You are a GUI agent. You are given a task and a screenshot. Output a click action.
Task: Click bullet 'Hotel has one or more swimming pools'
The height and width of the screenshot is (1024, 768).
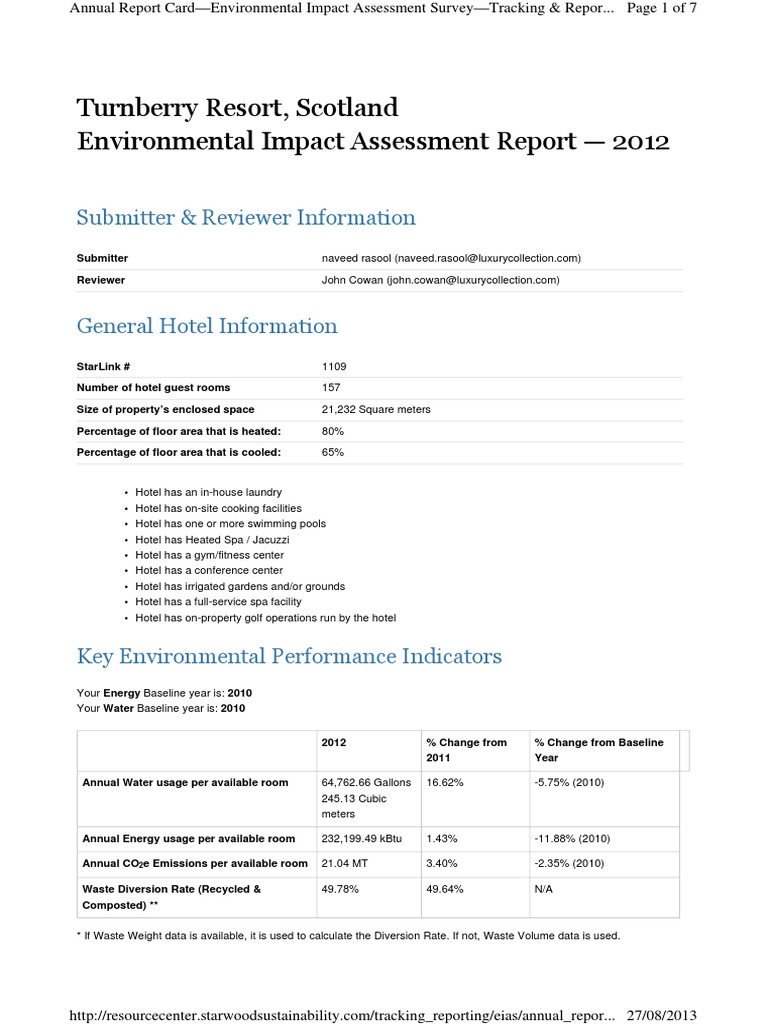pyautogui.click(x=231, y=524)
